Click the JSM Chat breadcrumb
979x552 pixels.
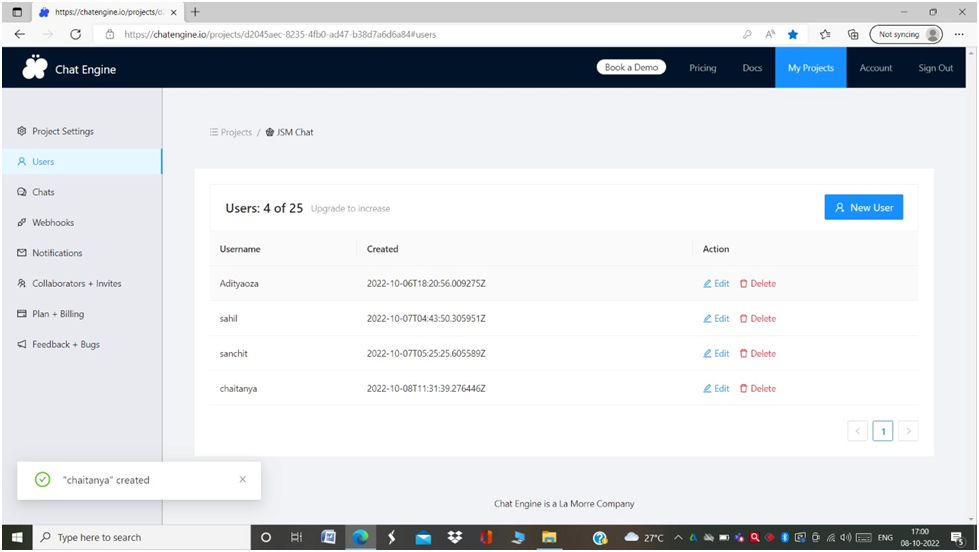[290, 132]
